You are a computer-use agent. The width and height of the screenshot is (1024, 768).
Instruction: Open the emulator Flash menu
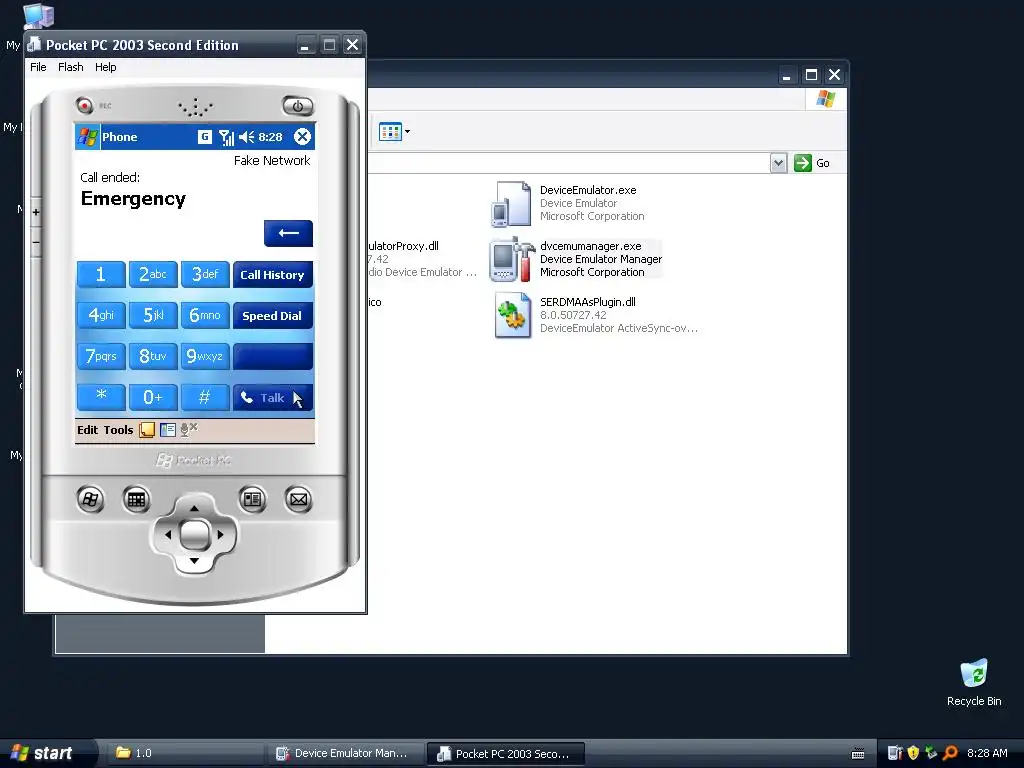pyautogui.click(x=71, y=67)
